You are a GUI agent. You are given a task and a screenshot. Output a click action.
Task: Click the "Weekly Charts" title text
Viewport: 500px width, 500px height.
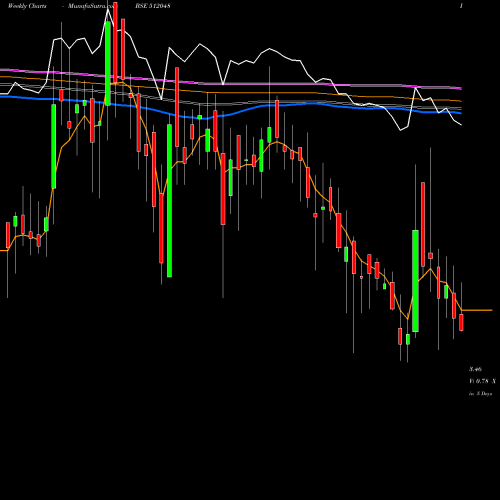click(x=27, y=6)
